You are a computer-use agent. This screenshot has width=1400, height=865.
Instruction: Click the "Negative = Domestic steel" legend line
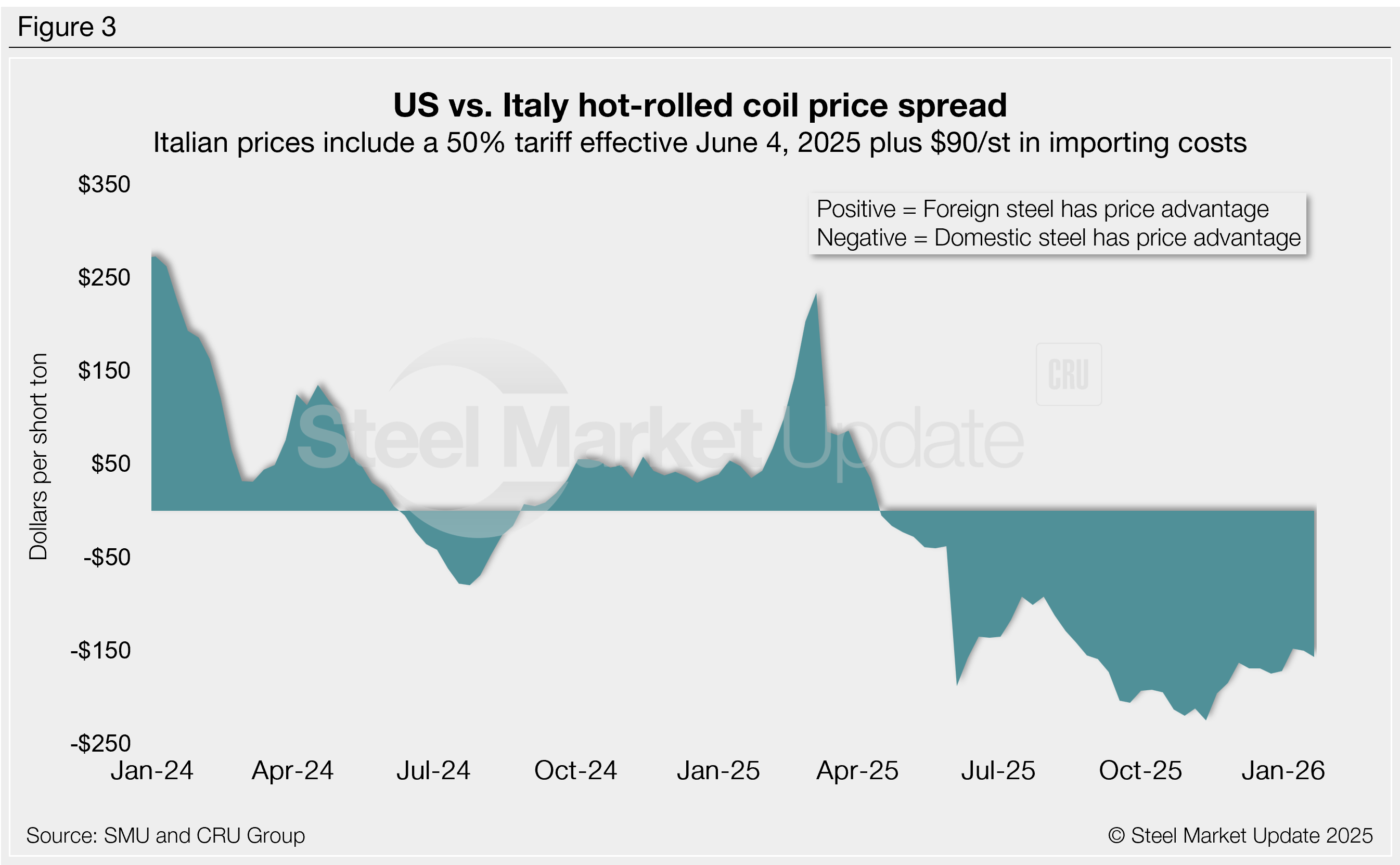point(1058,237)
